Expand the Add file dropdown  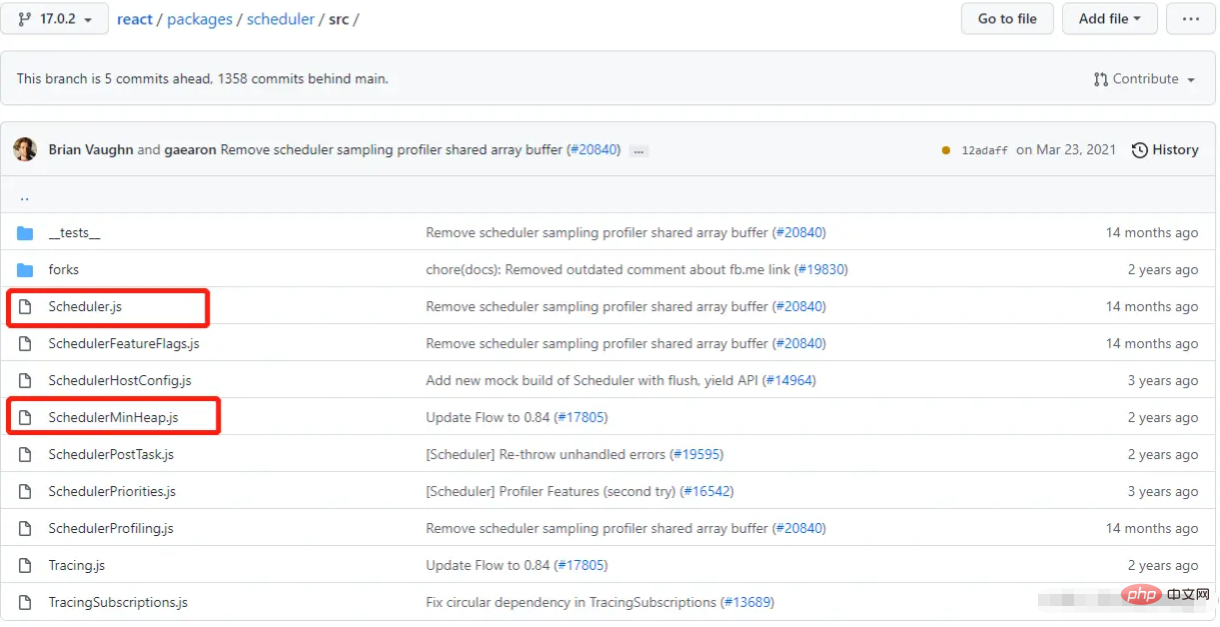1109,19
